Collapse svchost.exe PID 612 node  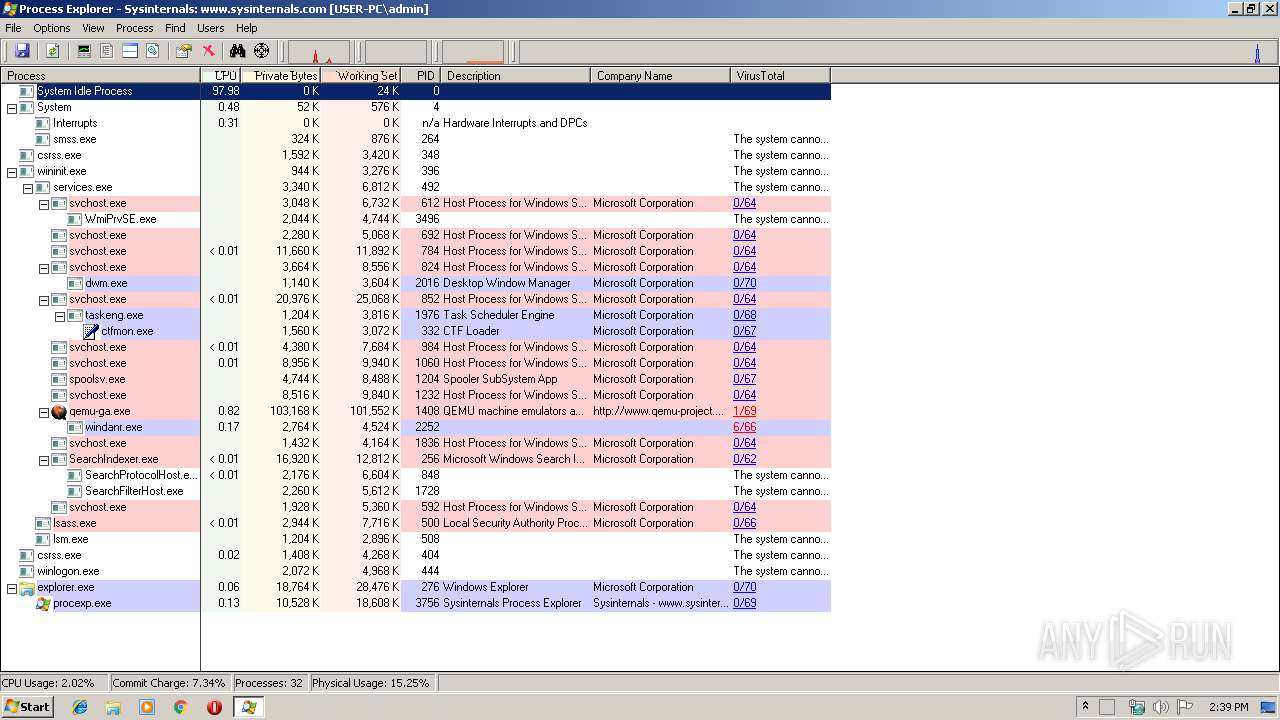[x=44, y=203]
